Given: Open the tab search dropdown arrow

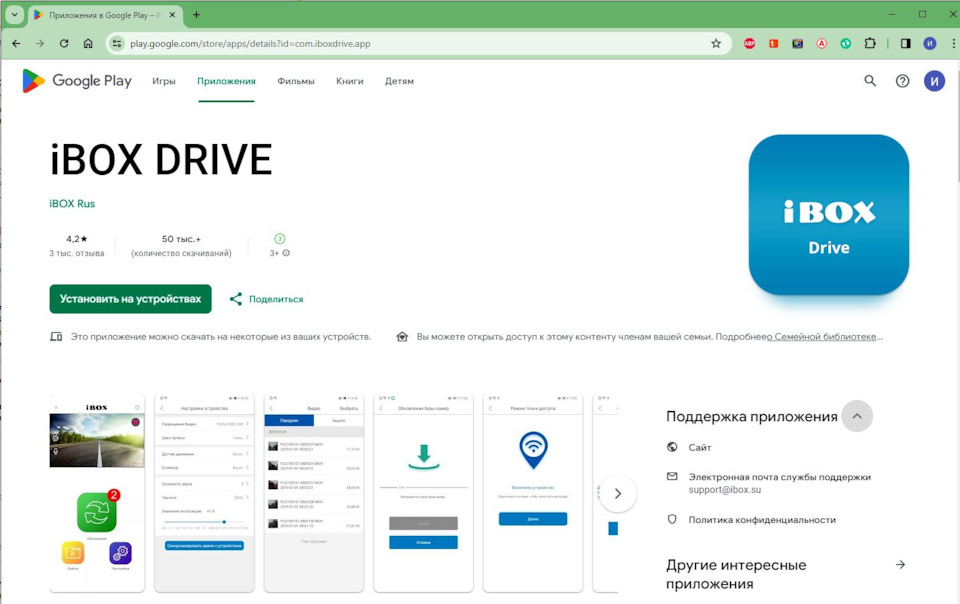Looking at the screenshot, I should [x=15, y=15].
